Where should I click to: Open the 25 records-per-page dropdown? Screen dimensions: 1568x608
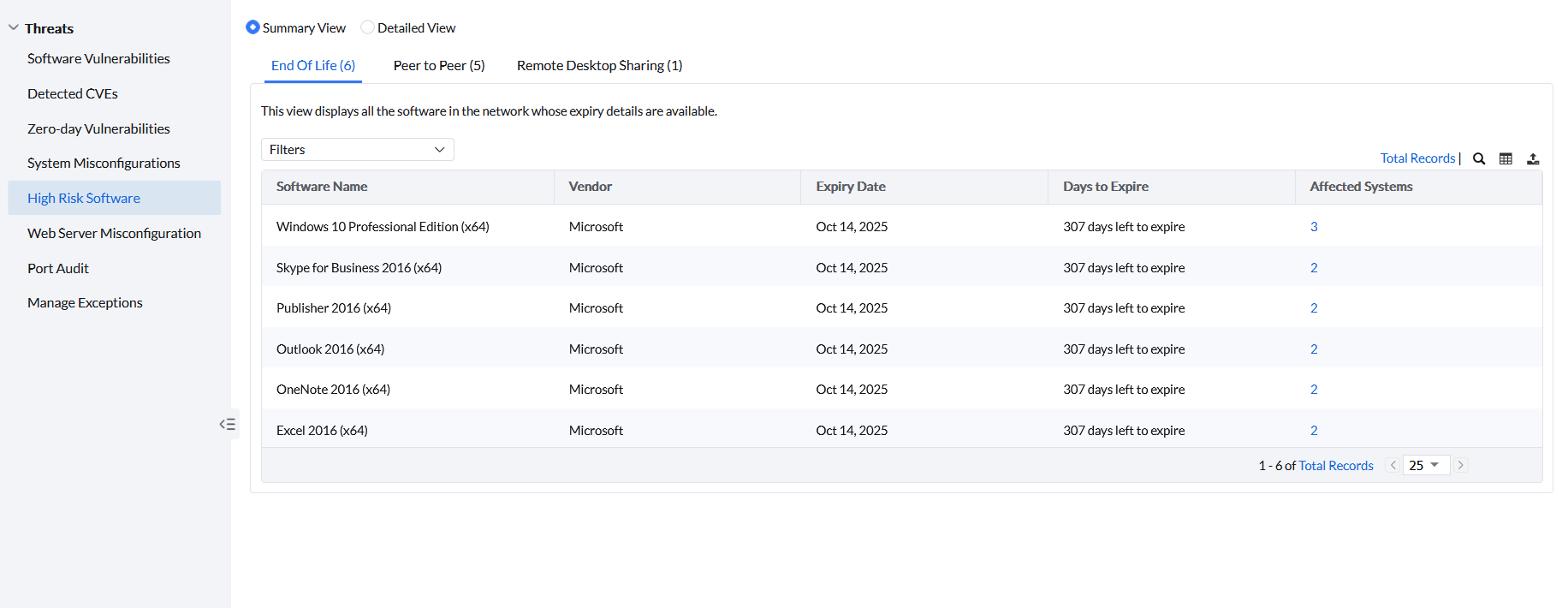[1425, 465]
